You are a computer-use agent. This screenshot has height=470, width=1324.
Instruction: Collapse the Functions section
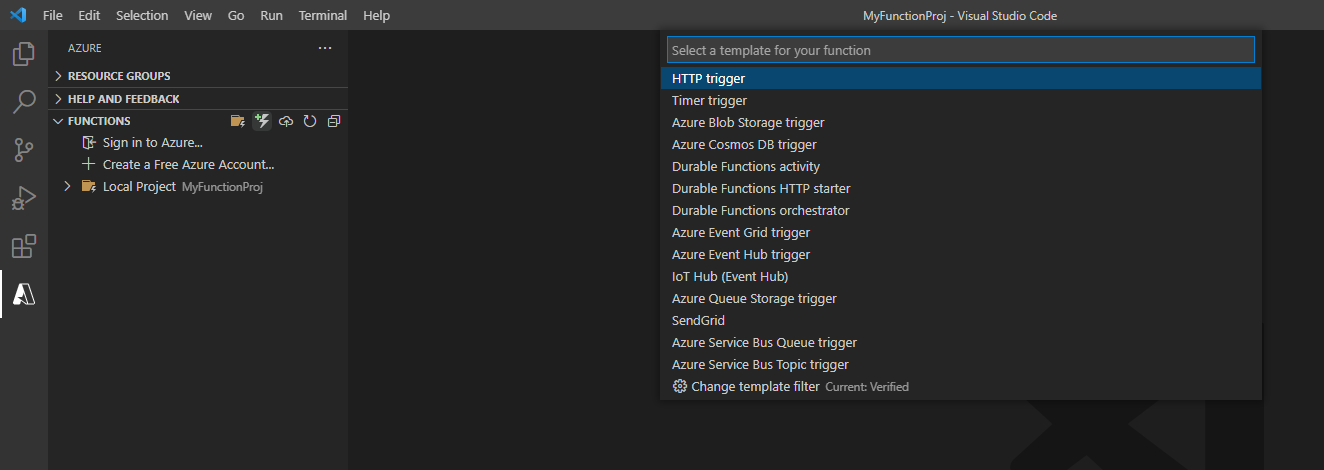pos(58,121)
